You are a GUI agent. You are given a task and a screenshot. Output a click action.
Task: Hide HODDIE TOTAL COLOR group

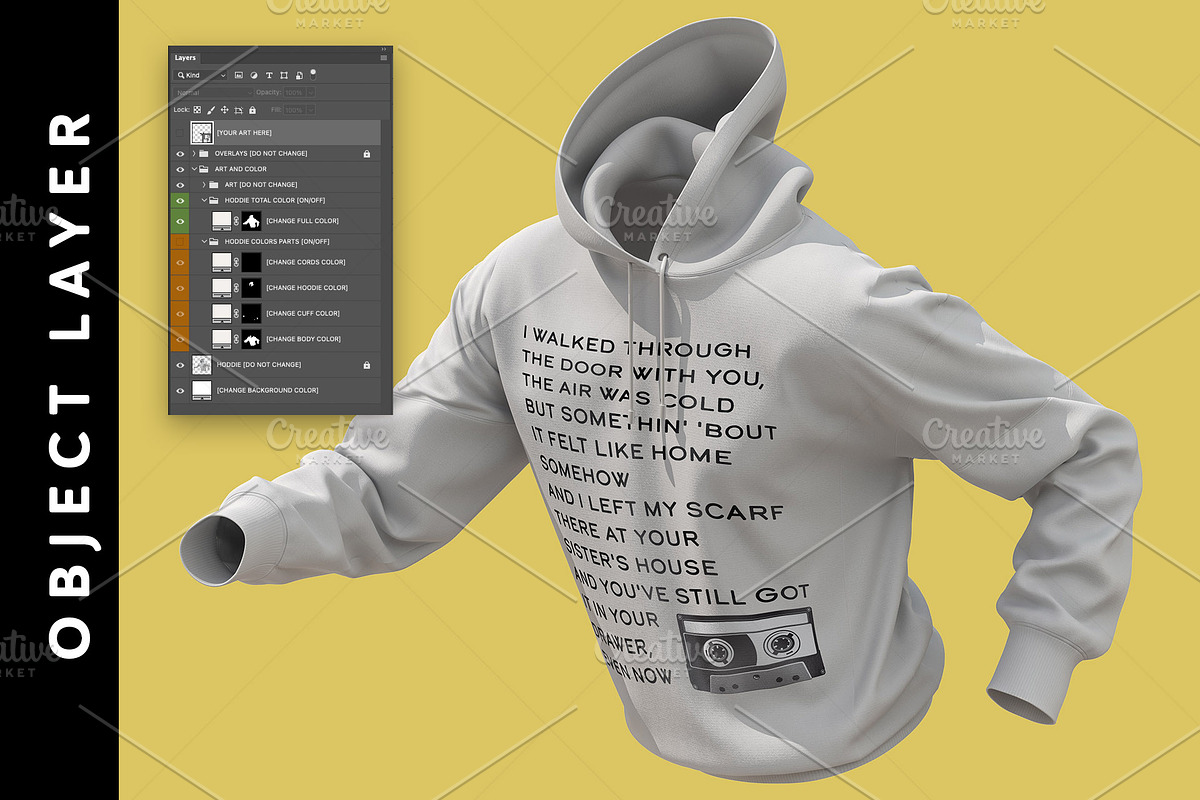click(x=180, y=200)
